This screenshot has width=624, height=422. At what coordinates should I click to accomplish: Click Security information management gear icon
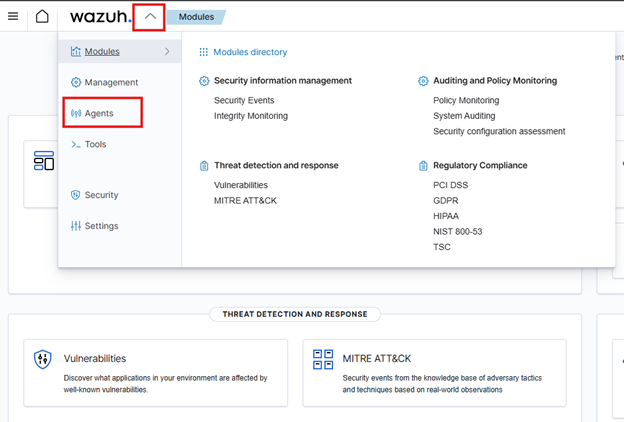(204, 81)
